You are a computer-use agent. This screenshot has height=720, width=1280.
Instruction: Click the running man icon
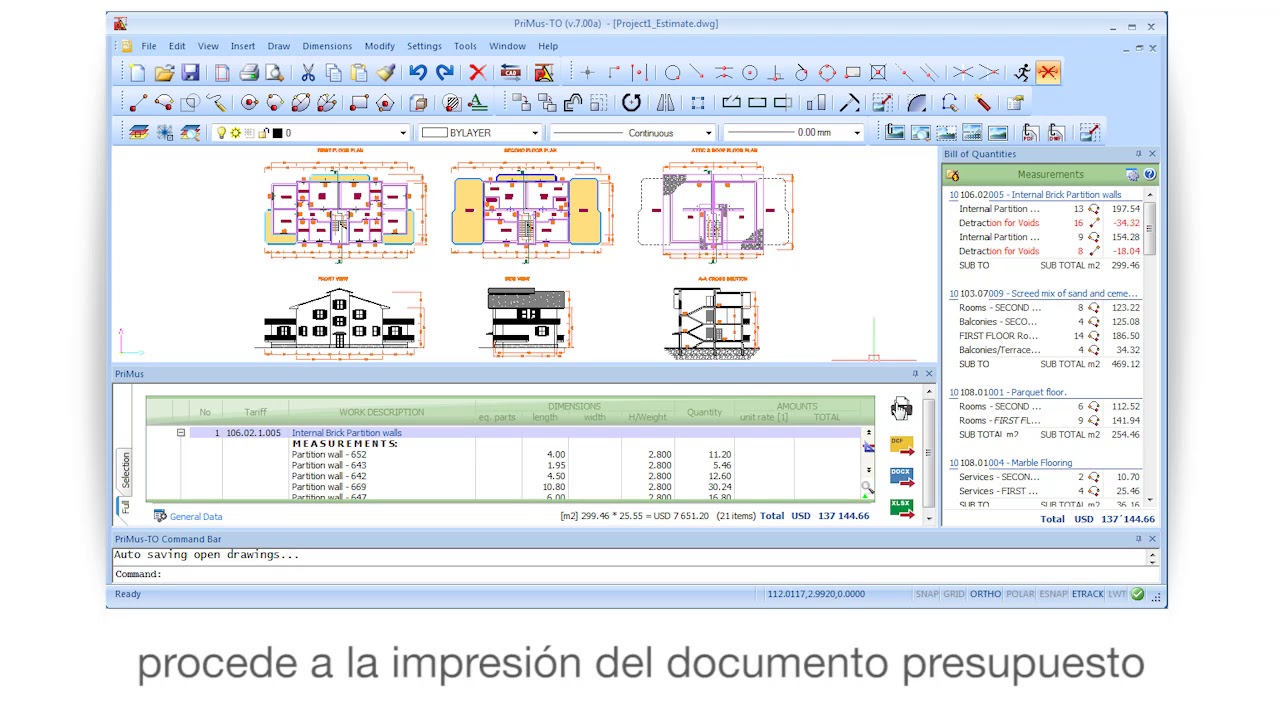[x=1021, y=72]
